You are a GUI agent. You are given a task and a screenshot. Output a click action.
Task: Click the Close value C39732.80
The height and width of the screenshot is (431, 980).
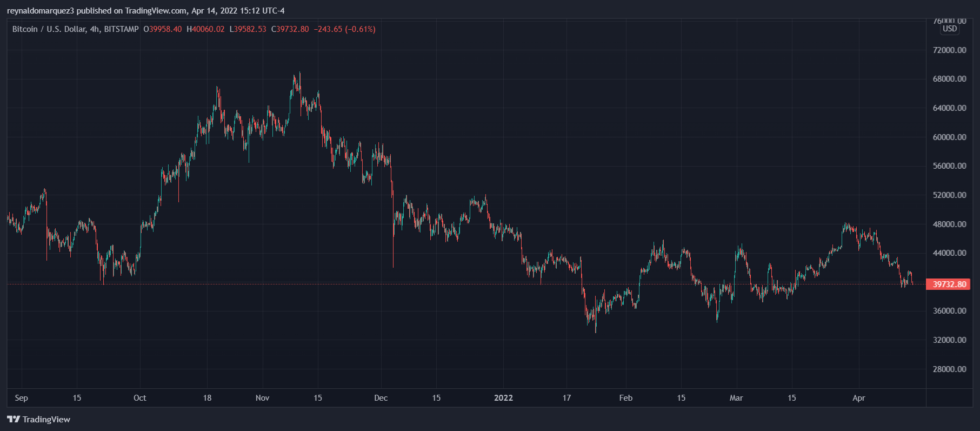[x=290, y=29]
